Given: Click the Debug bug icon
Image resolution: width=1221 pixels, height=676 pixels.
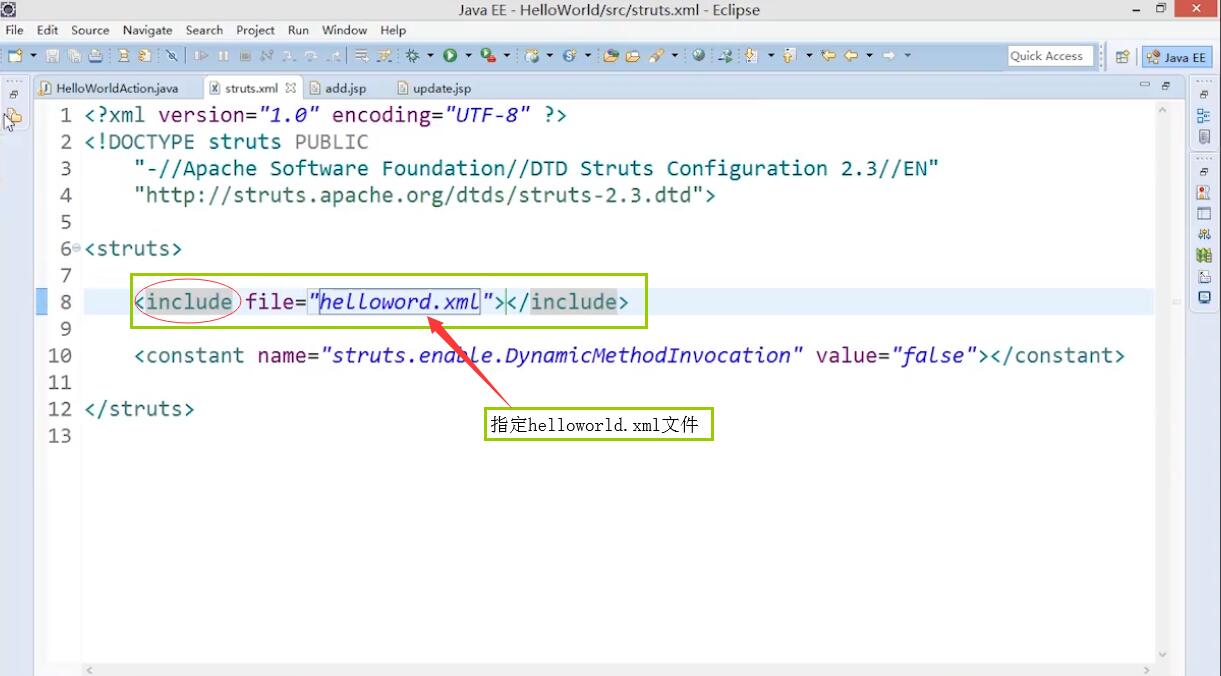Looking at the screenshot, I should coord(412,56).
